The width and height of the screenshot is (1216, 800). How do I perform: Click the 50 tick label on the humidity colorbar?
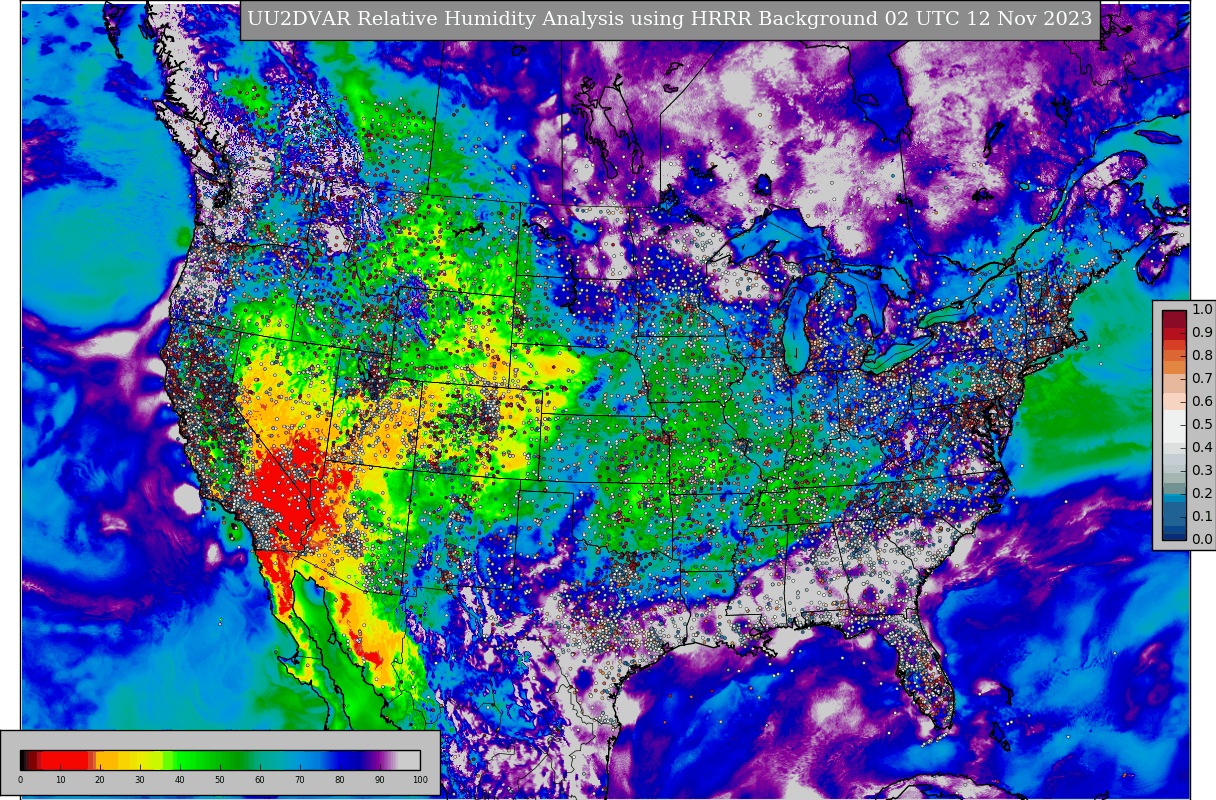[x=220, y=780]
